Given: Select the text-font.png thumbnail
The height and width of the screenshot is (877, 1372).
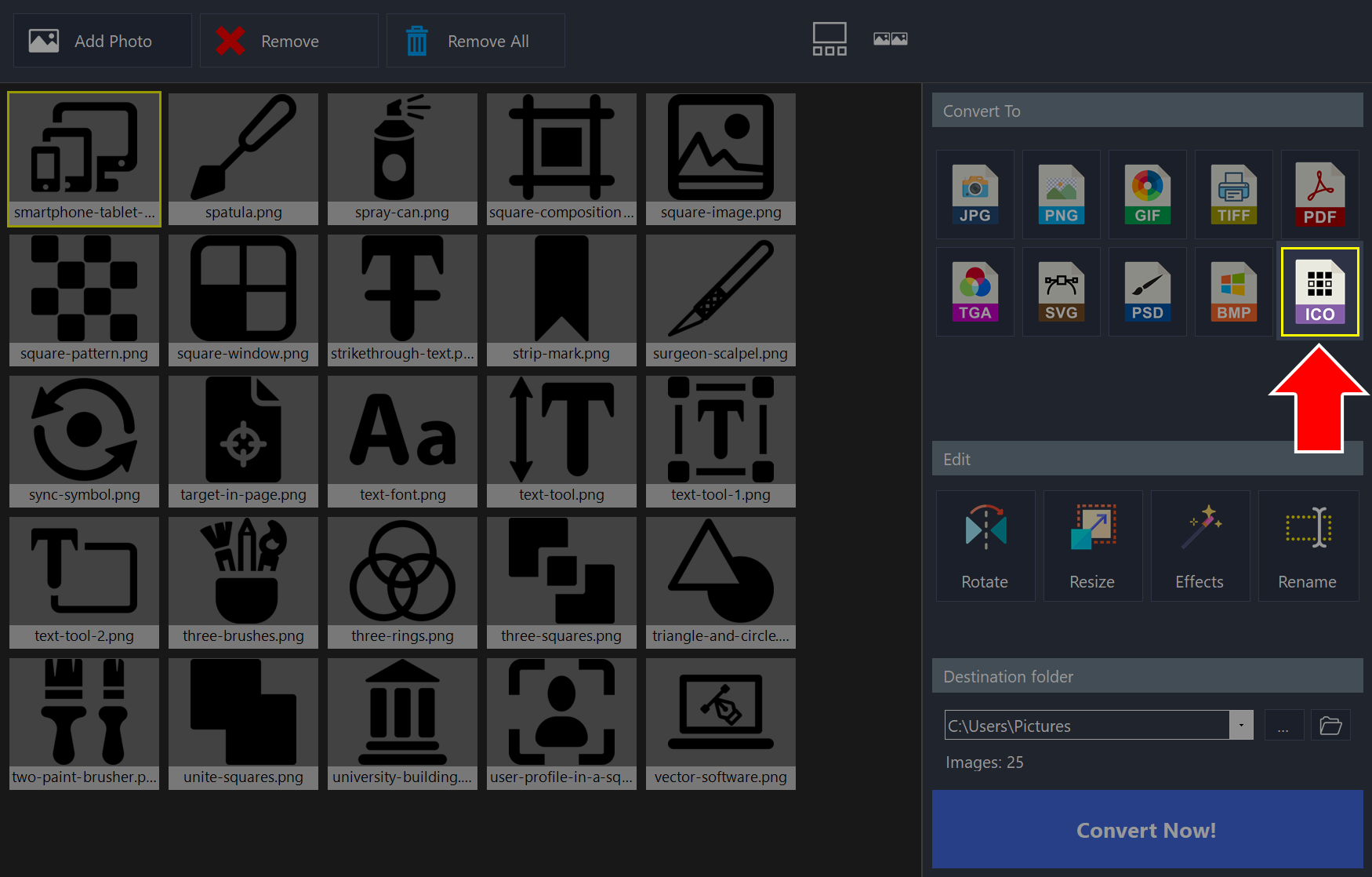Looking at the screenshot, I should point(402,442).
